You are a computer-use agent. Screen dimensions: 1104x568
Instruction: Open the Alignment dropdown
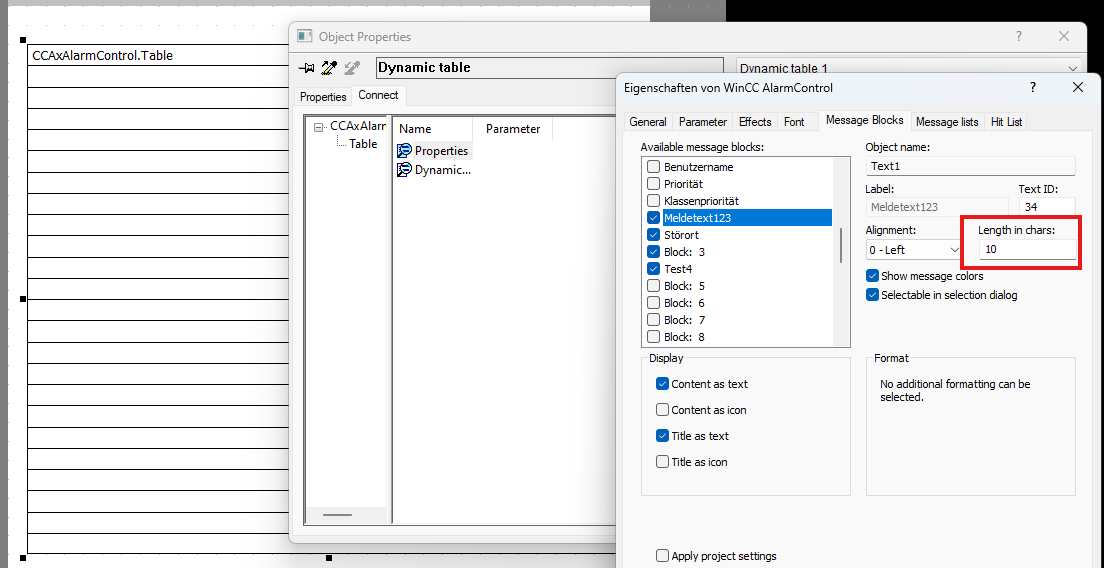(954, 250)
